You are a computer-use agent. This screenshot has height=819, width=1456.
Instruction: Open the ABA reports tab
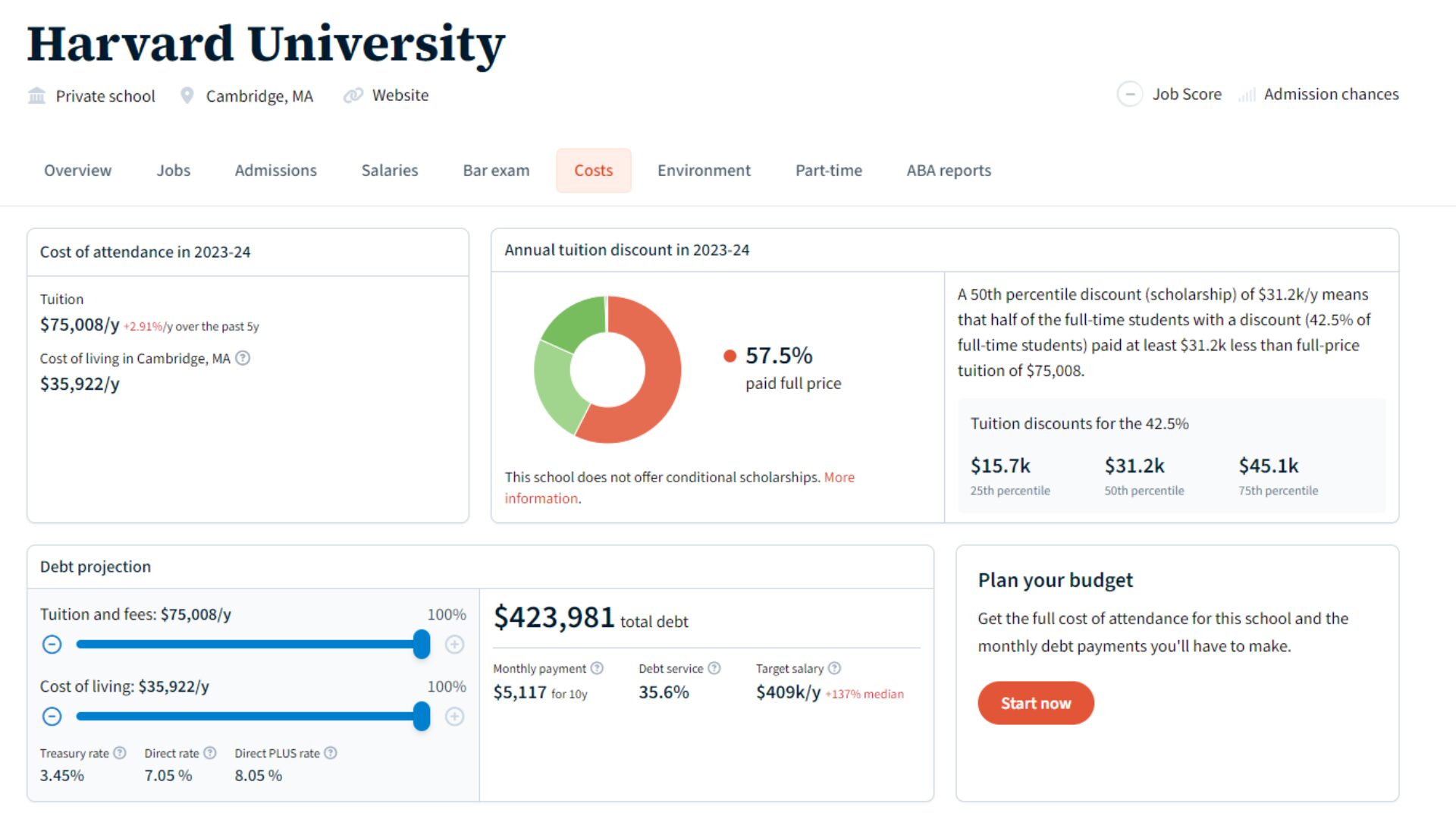tap(948, 170)
